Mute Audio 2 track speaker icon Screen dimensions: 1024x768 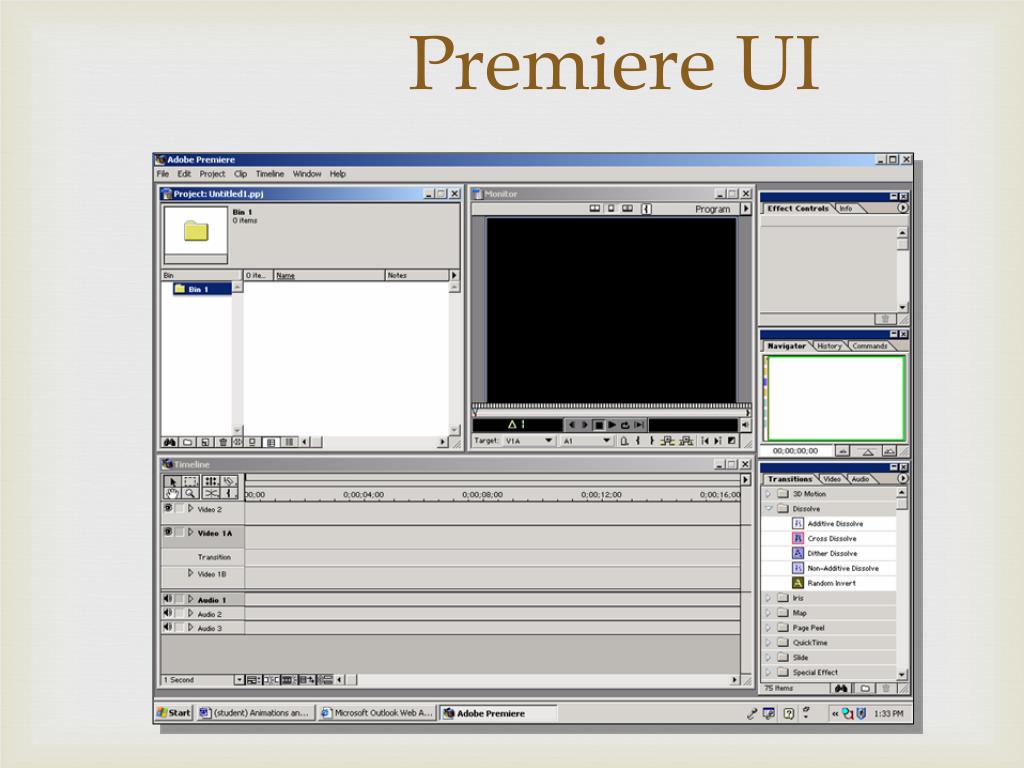coord(168,613)
